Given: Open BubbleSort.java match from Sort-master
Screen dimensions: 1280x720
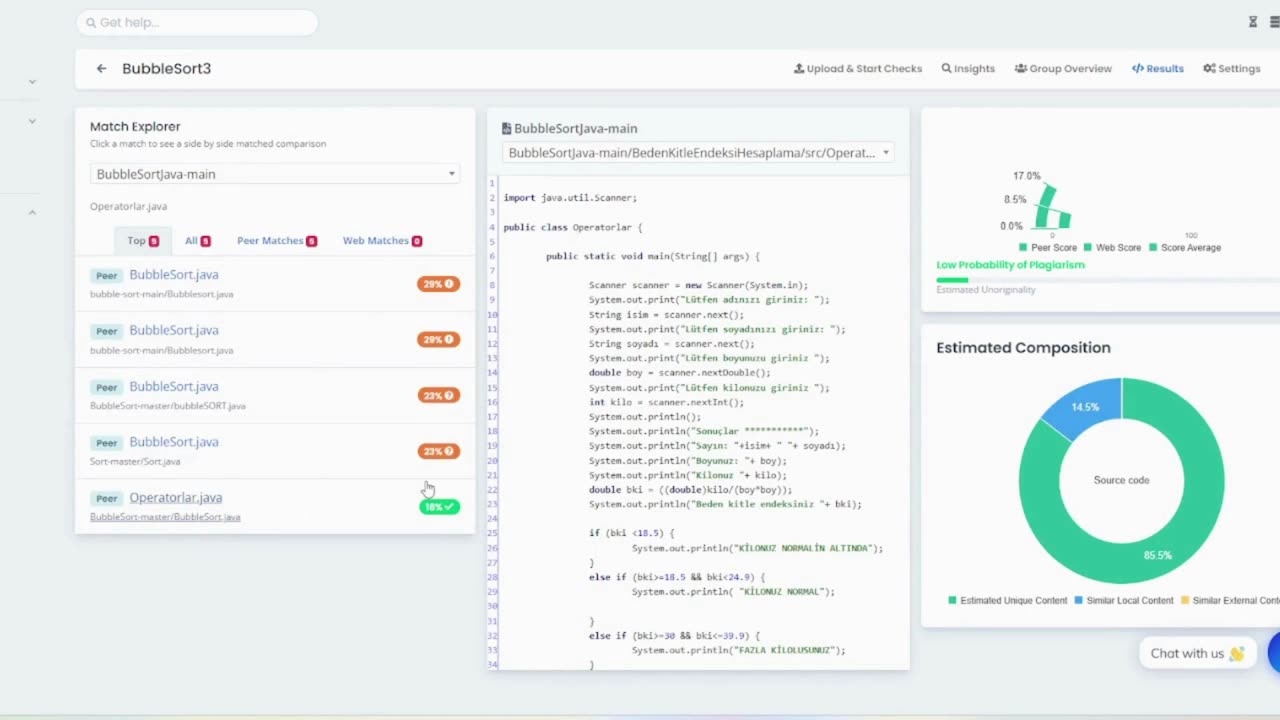Looking at the screenshot, I should point(173,442).
